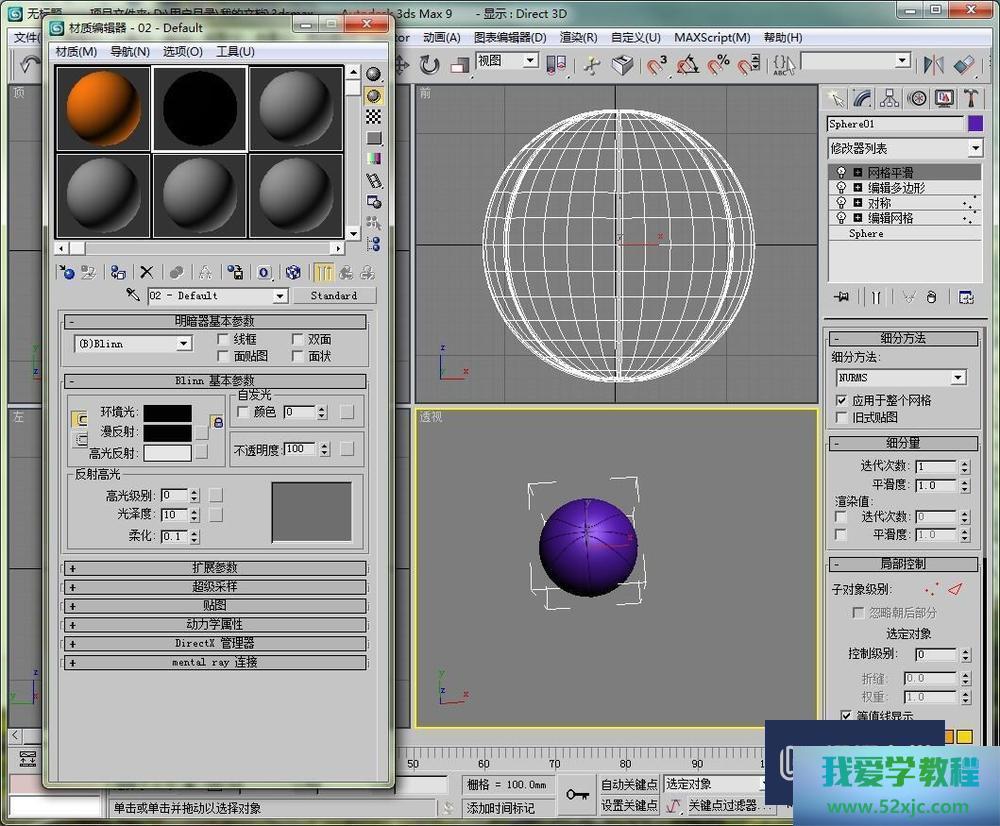Open the Utilities hammer panel tab
Screen dimensions: 1000x826
tap(971, 98)
